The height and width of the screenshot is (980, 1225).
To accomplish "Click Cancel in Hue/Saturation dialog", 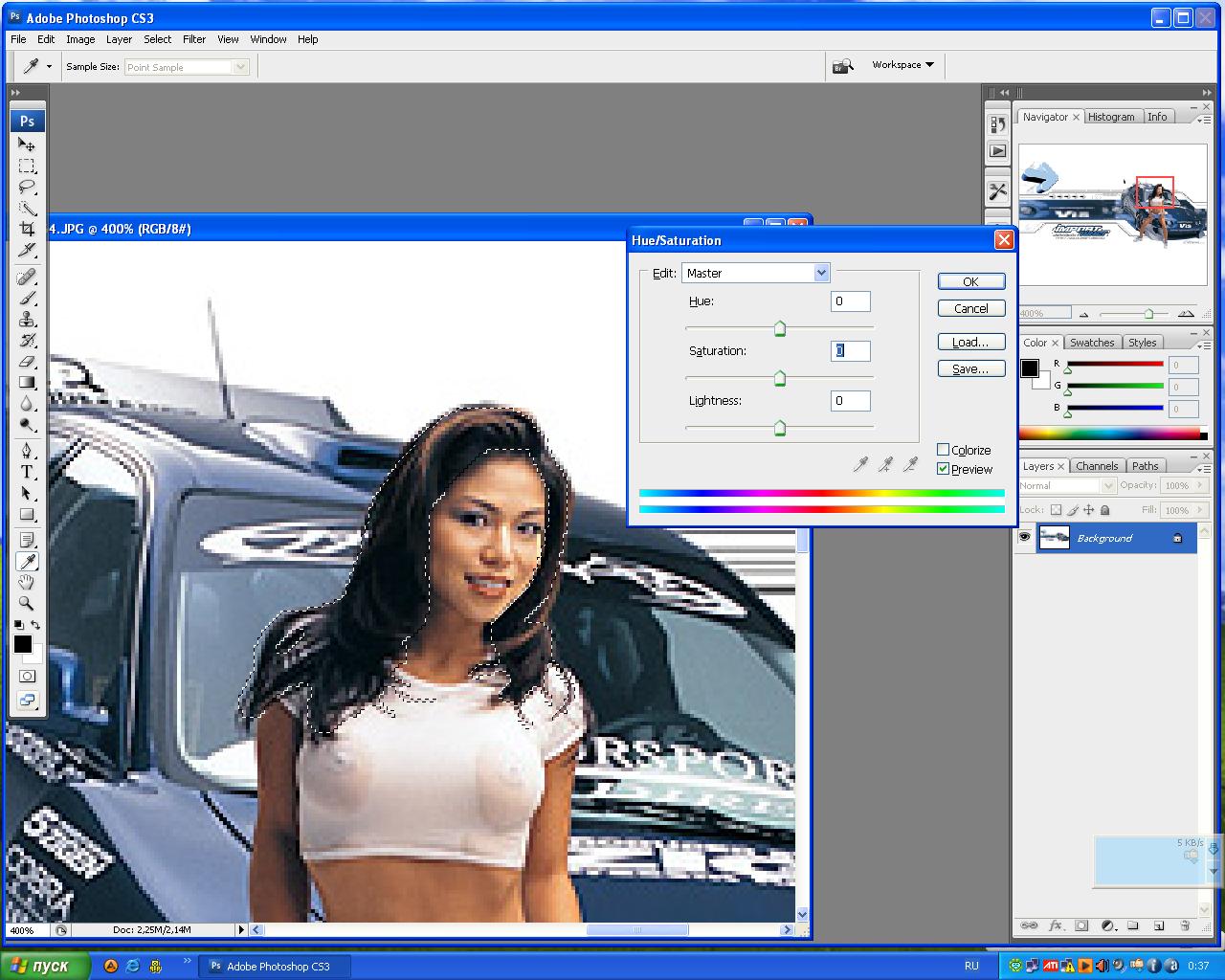I will pyautogui.click(x=971, y=308).
